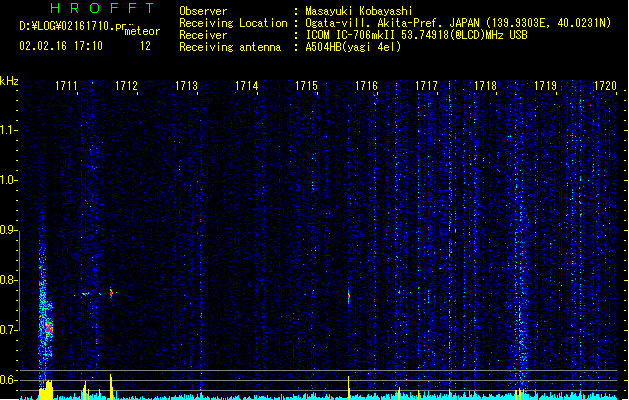This screenshot has width=629, height=400.
Task: Click the 'Receiving antenna' label
Action: pos(230,47)
